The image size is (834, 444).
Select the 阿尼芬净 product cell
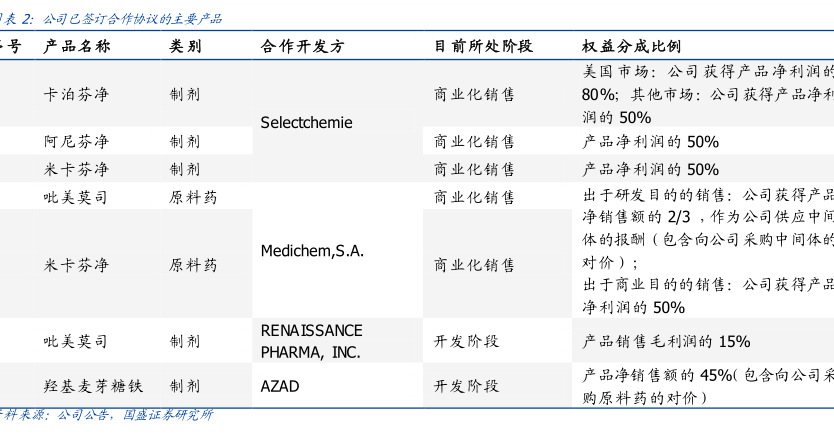point(77,142)
